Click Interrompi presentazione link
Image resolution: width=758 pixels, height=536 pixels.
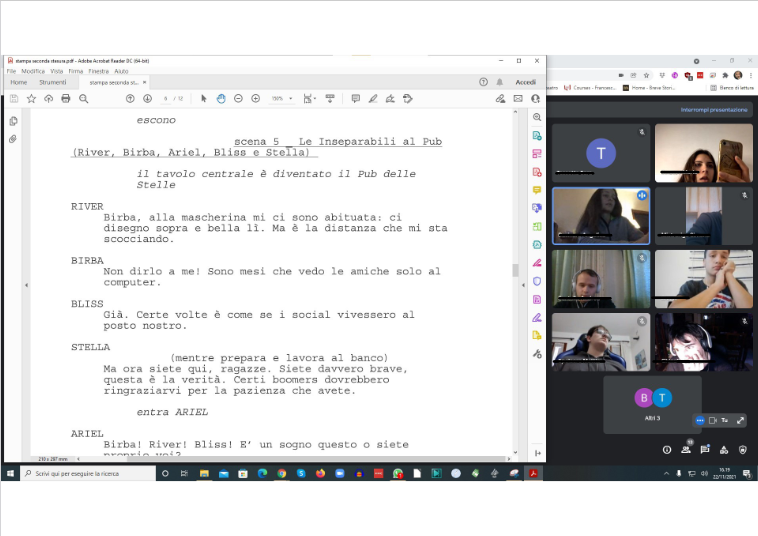713,110
